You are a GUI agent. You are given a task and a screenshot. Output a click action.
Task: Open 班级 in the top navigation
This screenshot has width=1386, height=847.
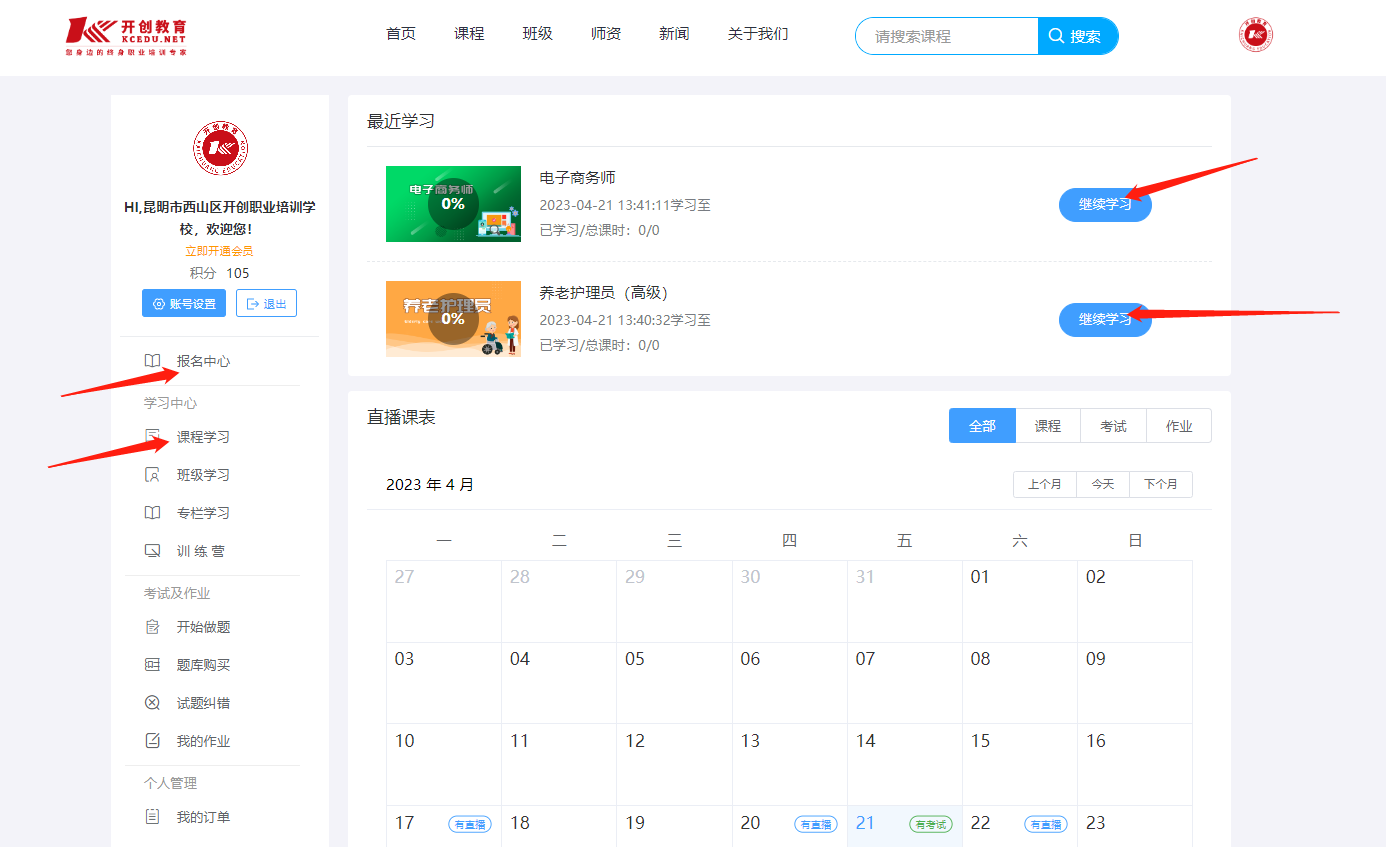point(537,34)
